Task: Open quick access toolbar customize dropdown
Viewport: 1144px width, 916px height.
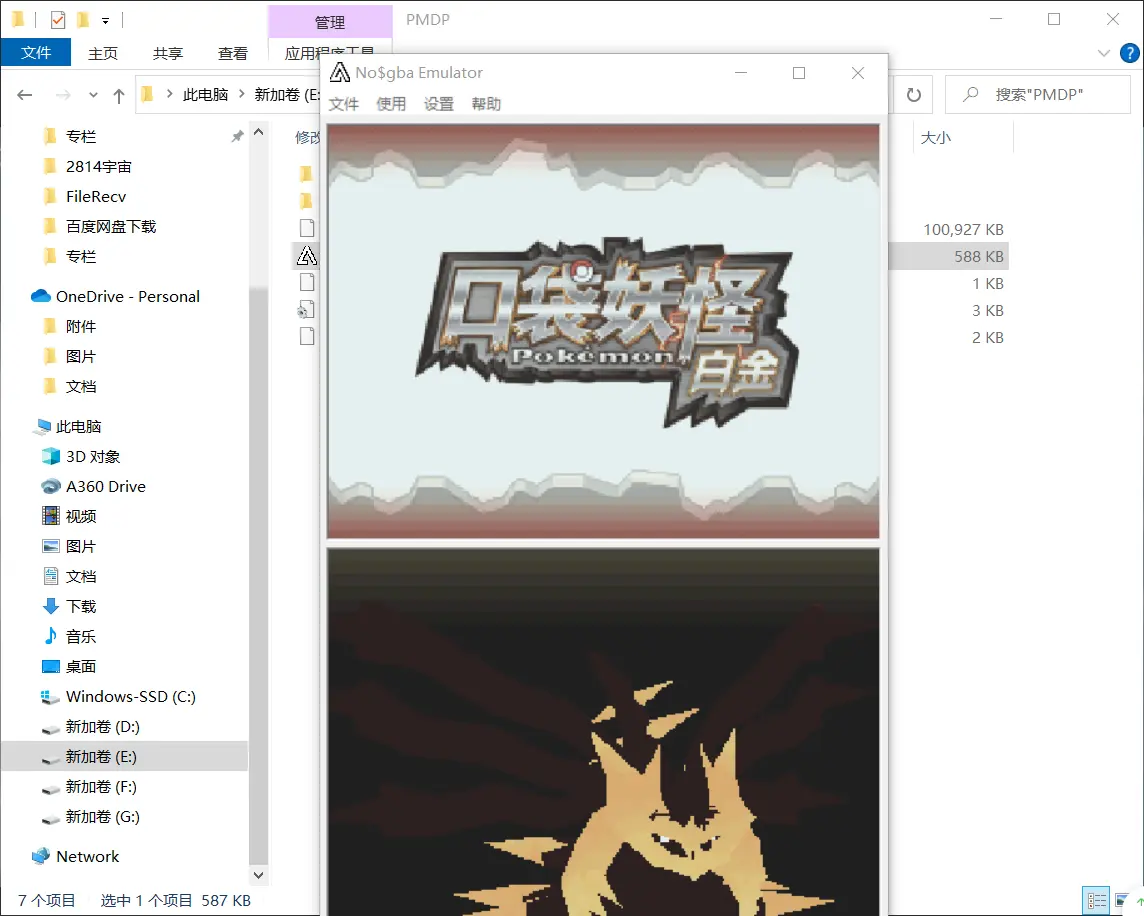Action: [105, 20]
